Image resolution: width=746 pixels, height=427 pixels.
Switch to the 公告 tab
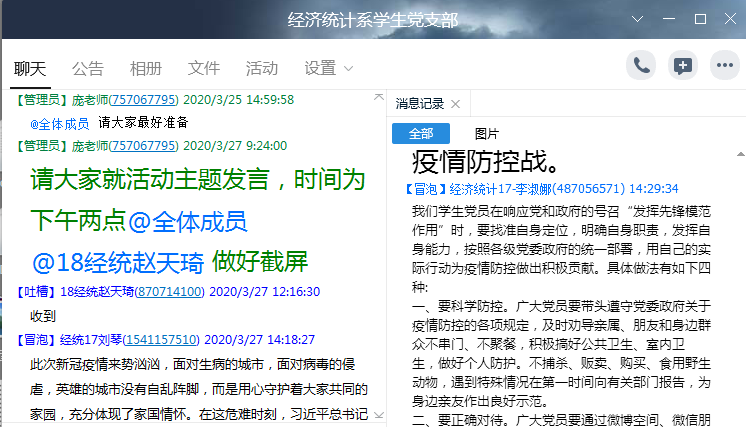coord(88,68)
